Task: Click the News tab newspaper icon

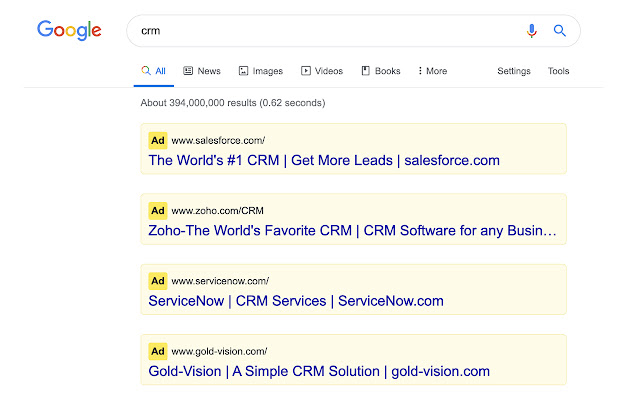Action: (x=188, y=71)
